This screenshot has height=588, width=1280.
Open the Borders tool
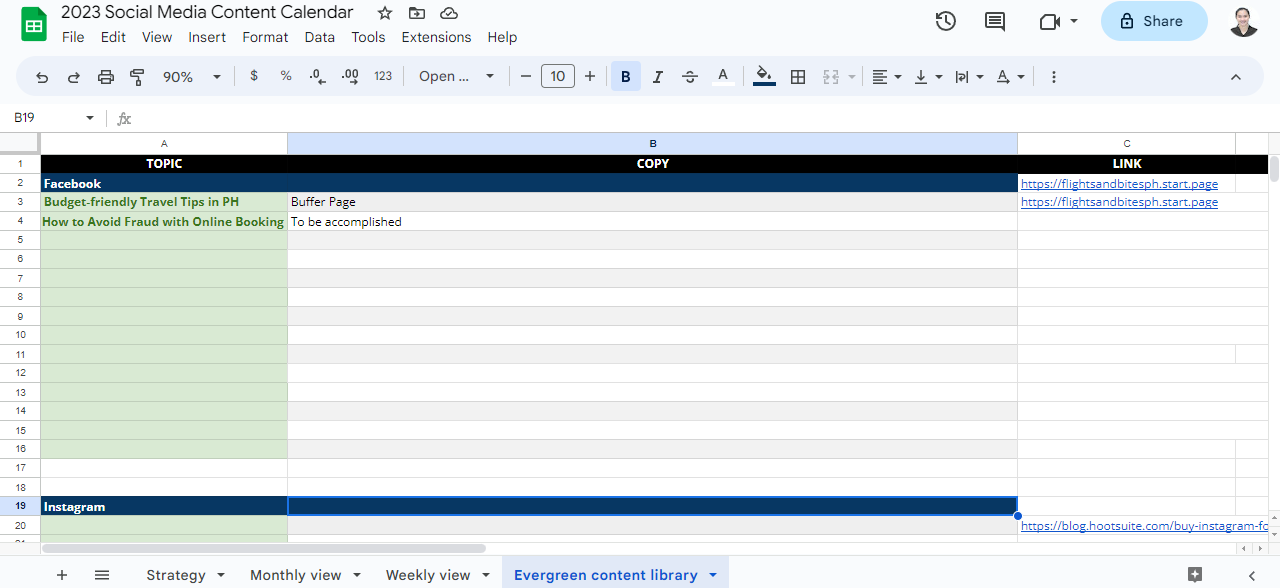798,77
